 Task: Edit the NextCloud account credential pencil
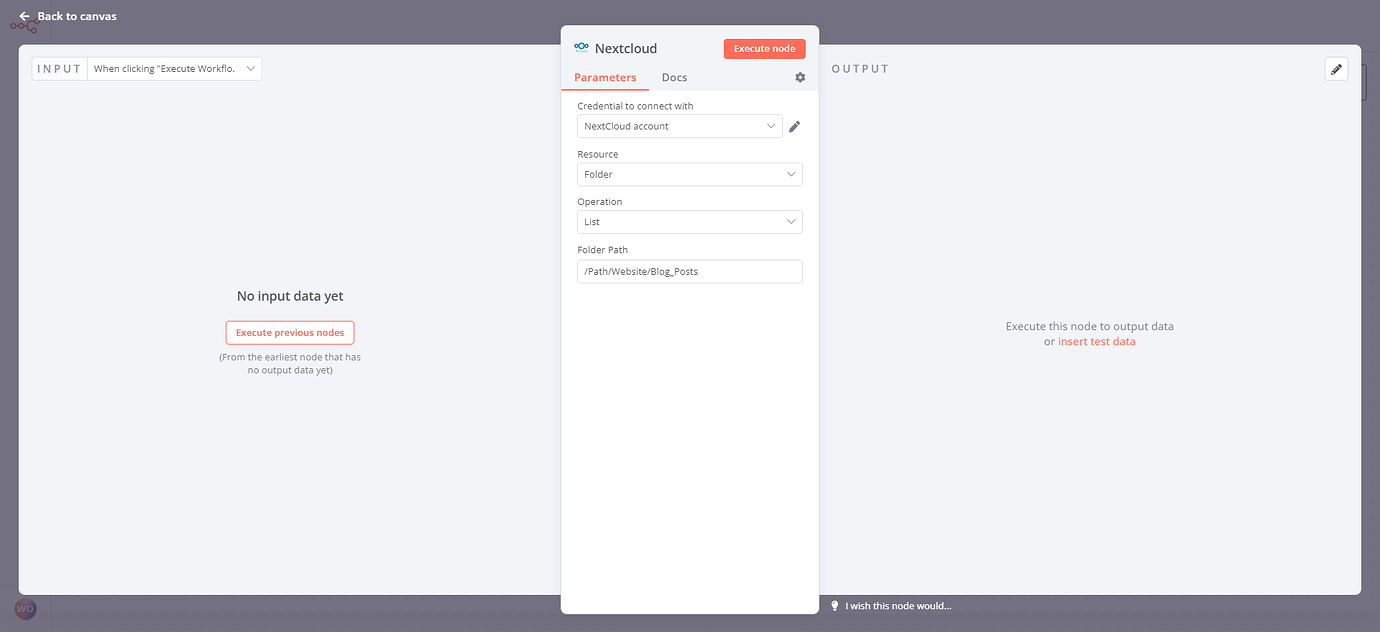pyautogui.click(x=795, y=127)
